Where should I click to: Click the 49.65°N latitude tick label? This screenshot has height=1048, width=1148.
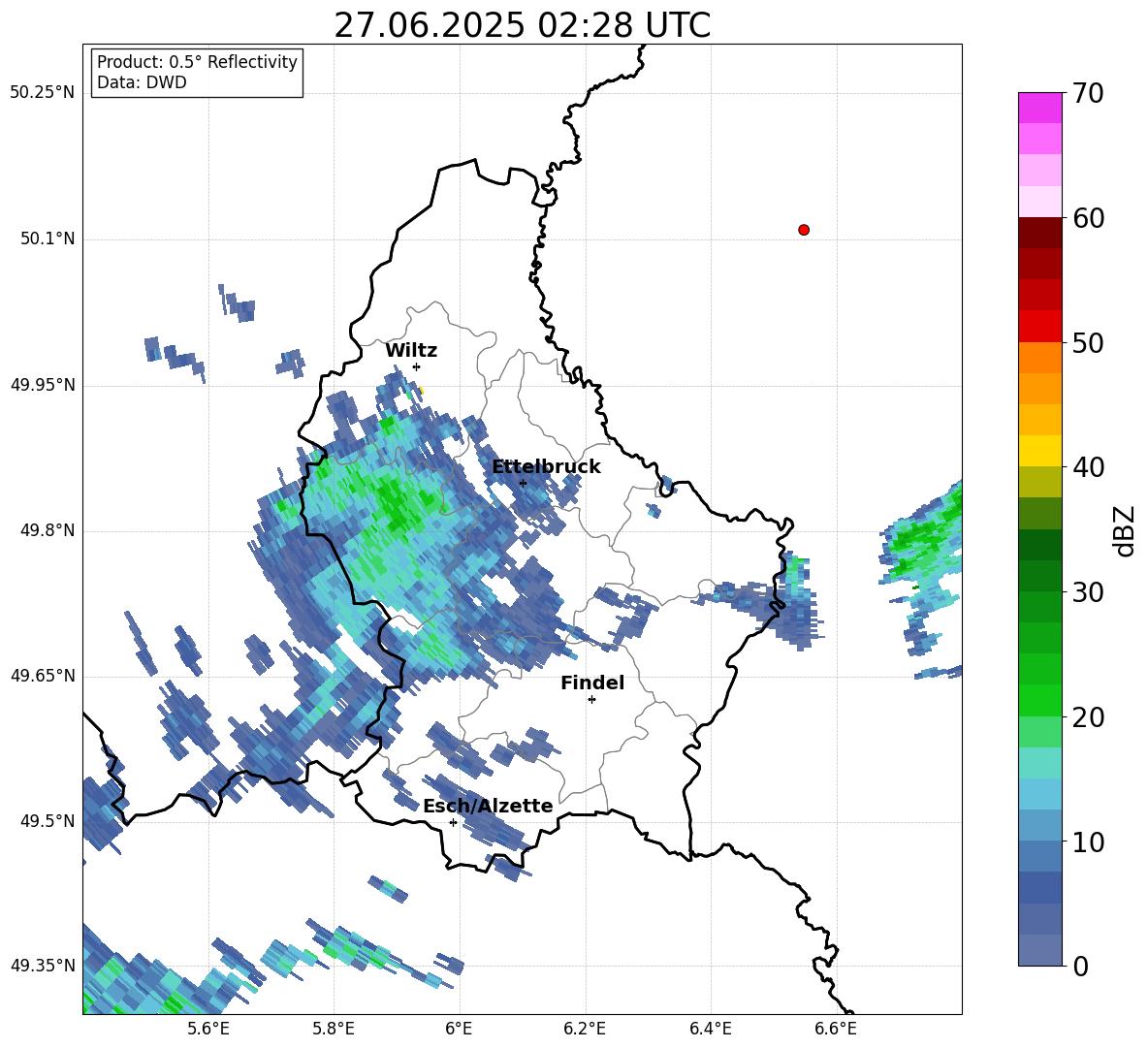[x=43, y=675]
